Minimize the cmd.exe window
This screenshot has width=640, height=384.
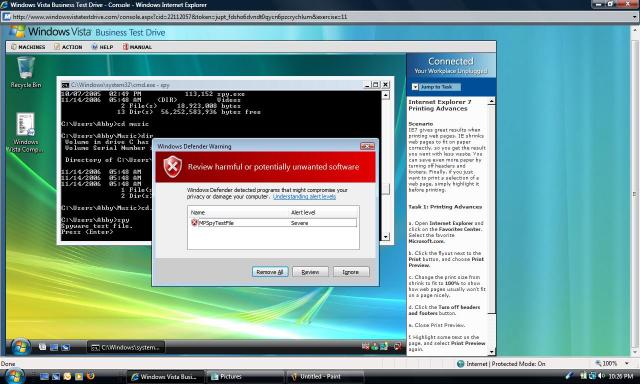[367, 85]
